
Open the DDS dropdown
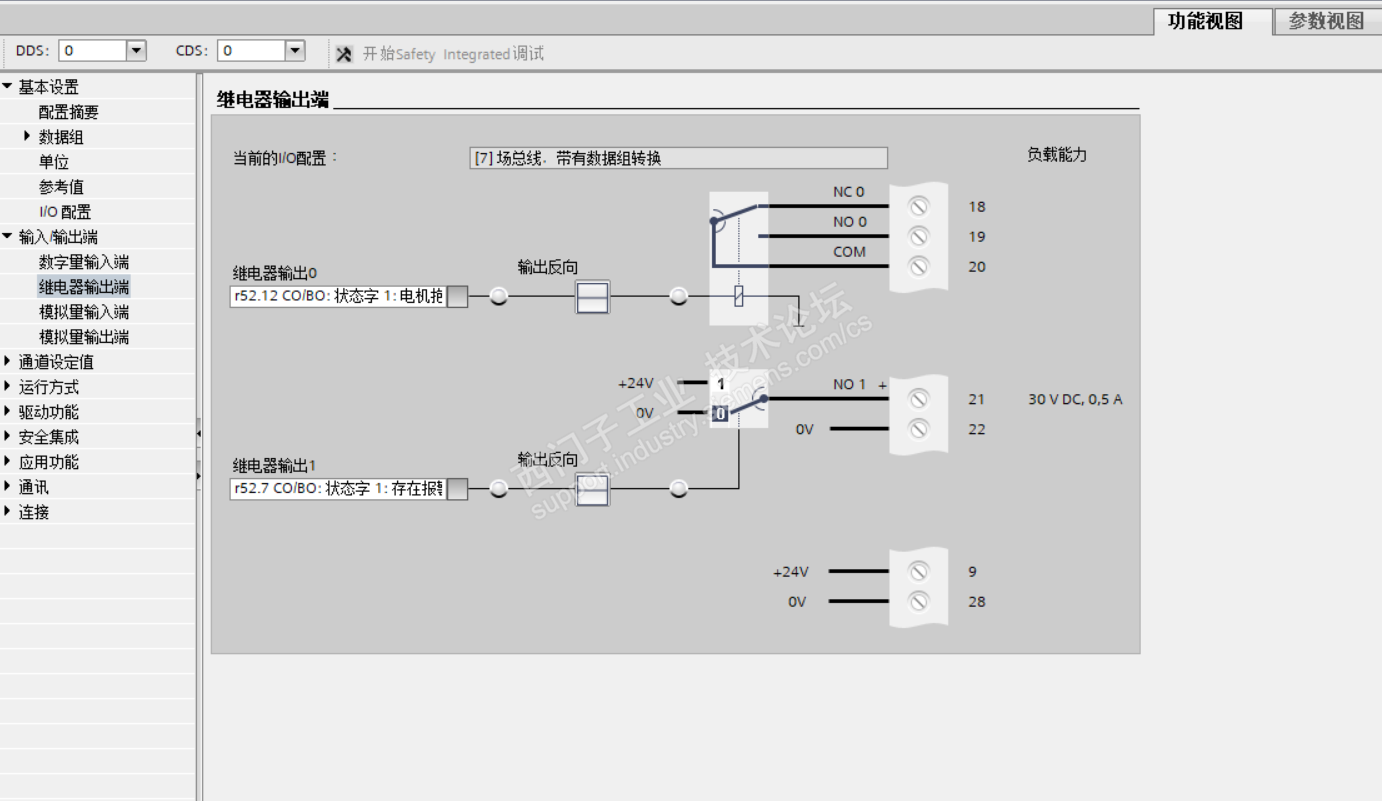(137, 50)
